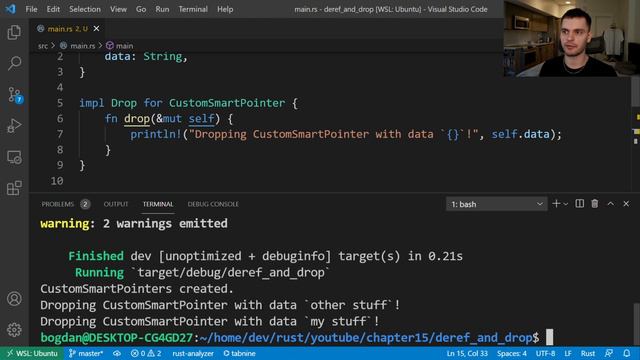Kill terminal with trash icon
Screen dimensions: 640x360
click(x=595, y=204)
